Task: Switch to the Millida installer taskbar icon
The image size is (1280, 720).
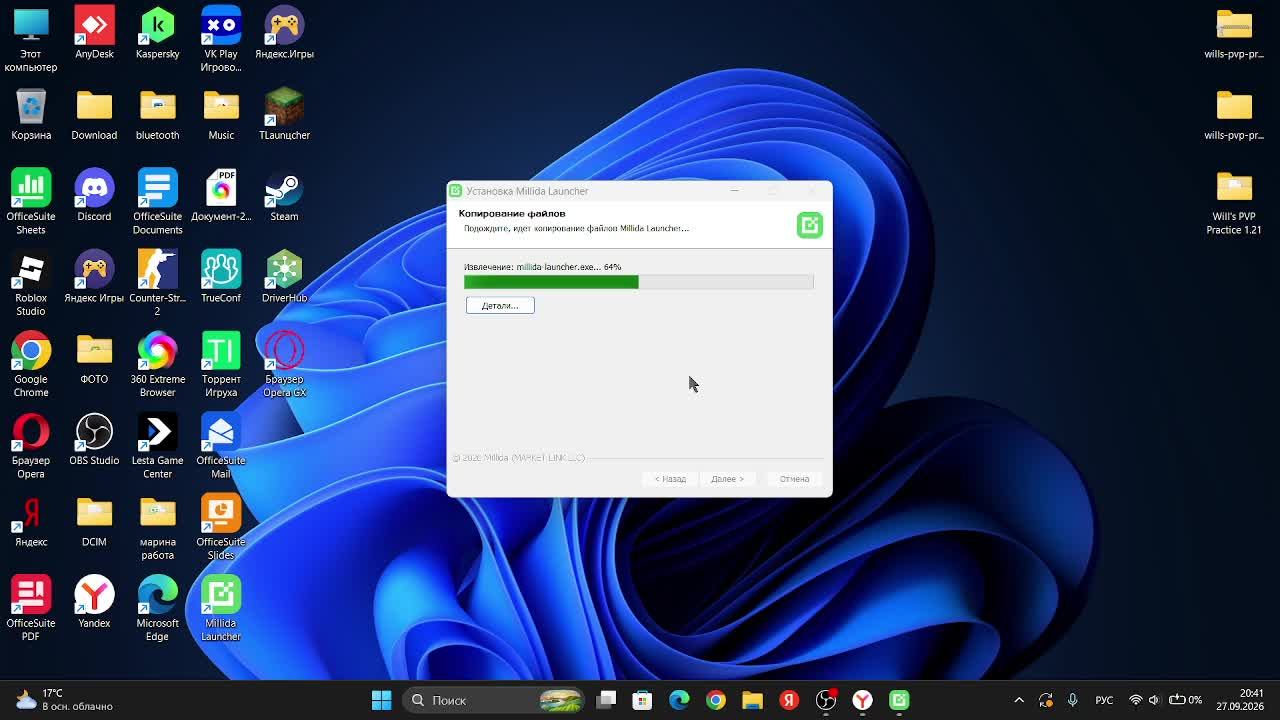Action: point(899,700)
